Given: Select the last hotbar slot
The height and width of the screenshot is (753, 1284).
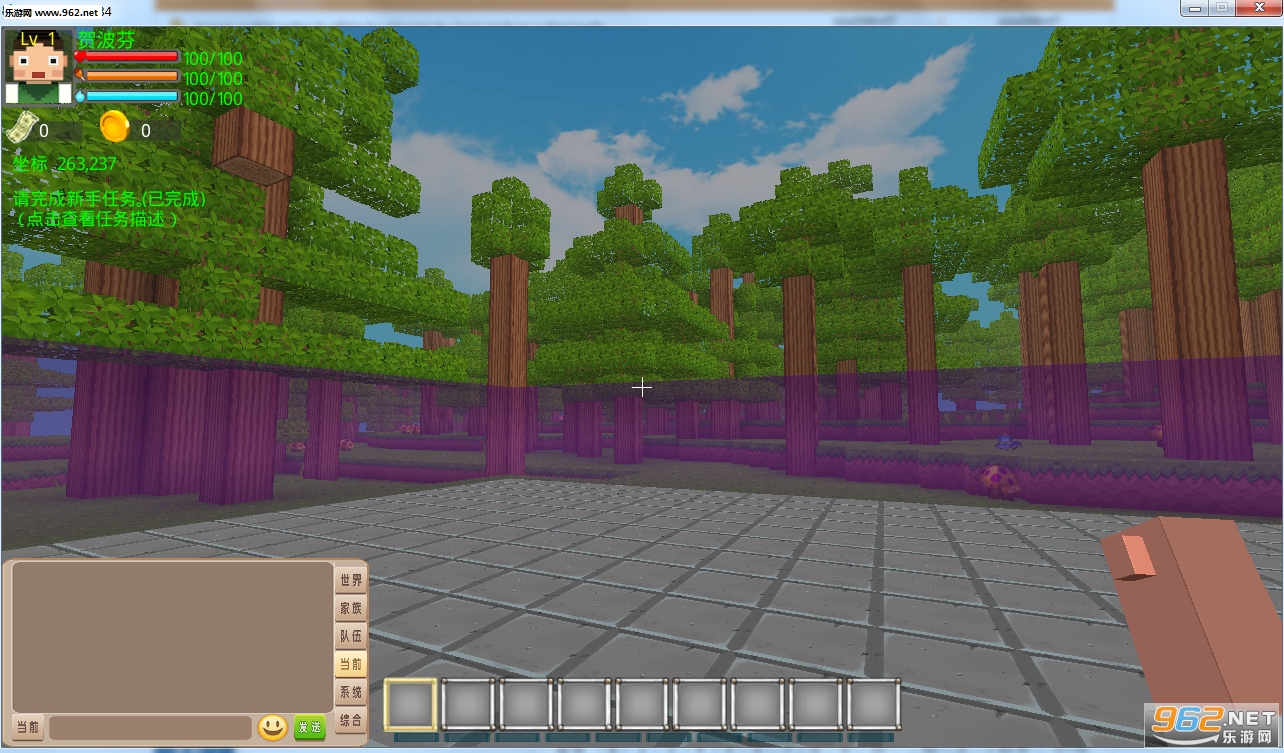Looking at the screenshot, I should tap(874, 704).
